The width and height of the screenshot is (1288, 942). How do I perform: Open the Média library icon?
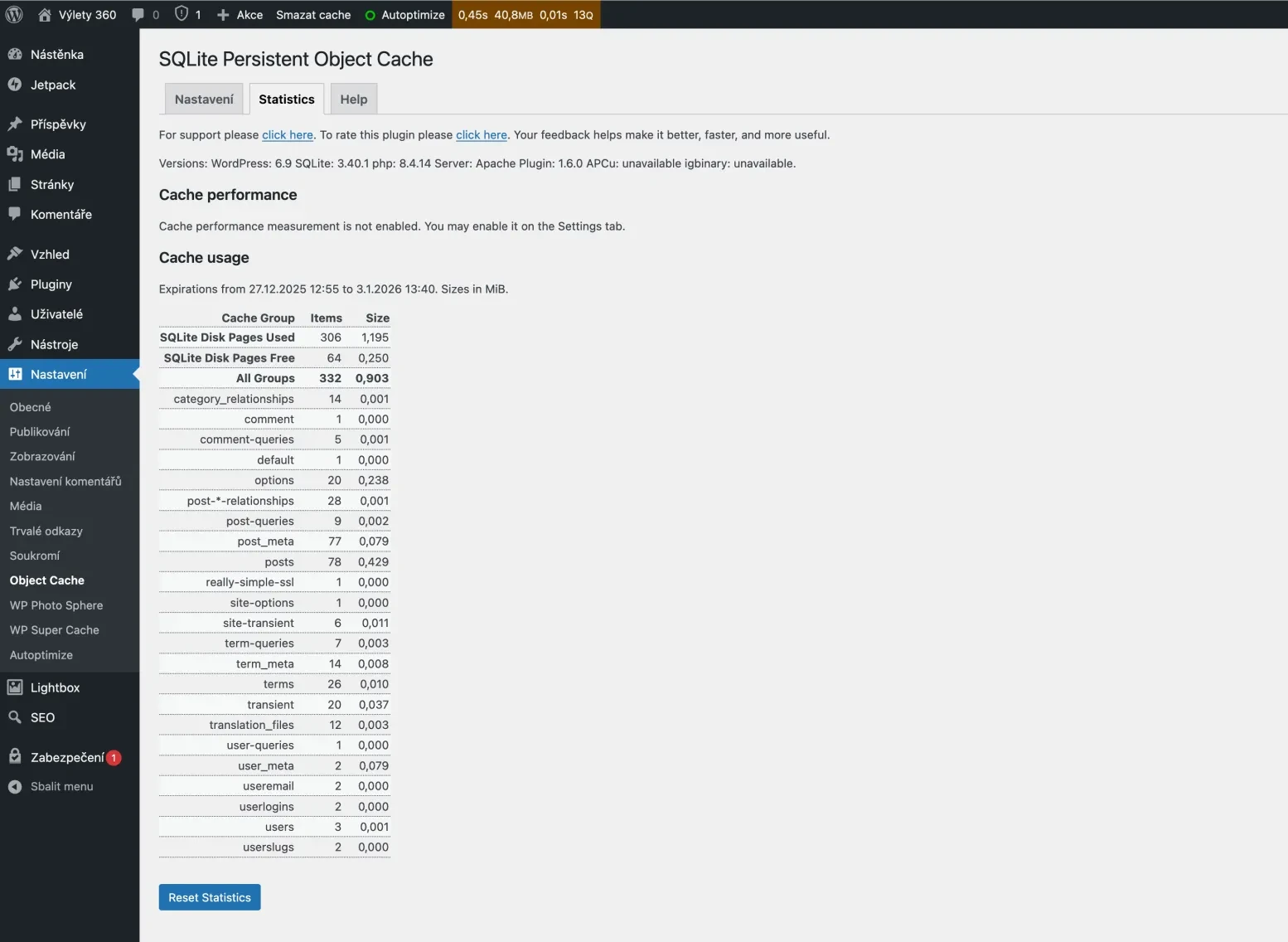coord(17,153)
